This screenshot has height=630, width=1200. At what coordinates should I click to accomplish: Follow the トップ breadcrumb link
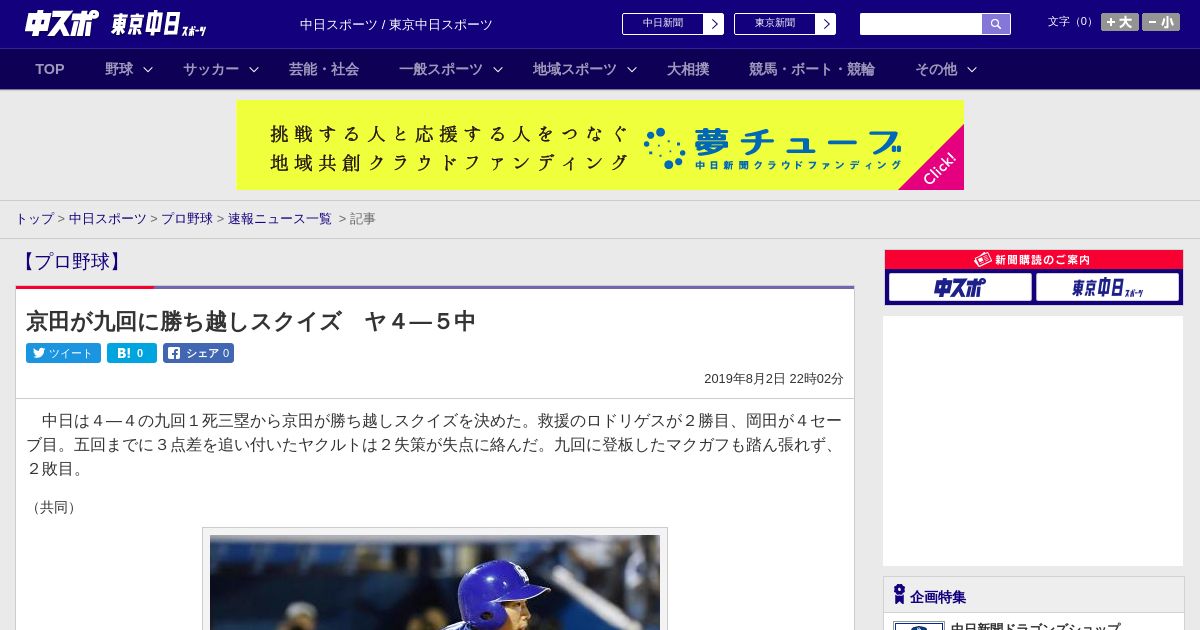click(x=34, y=218)
